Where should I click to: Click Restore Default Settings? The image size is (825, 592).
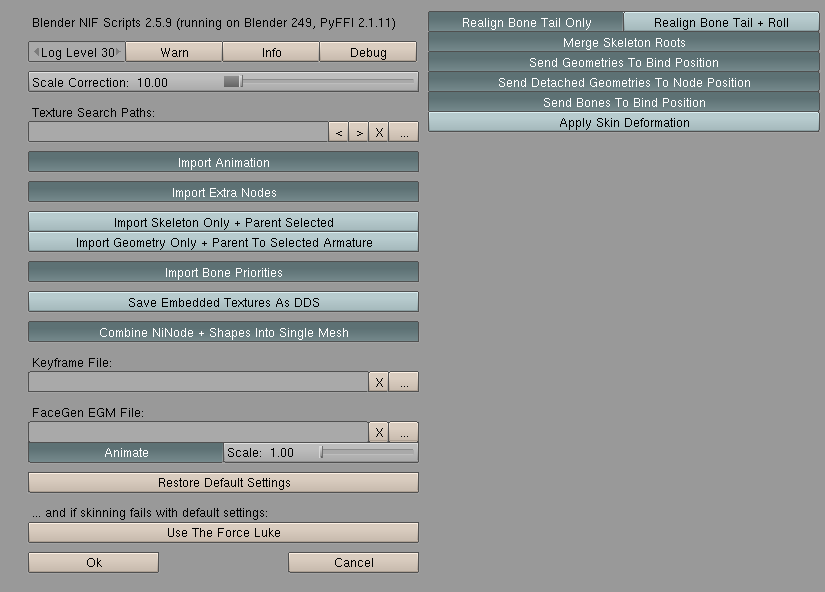[224, 483]
